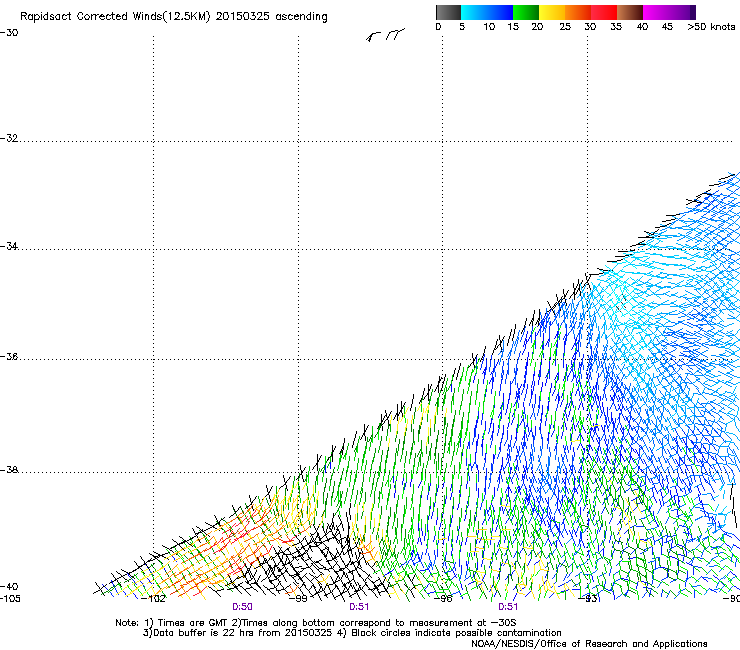Viewport: 740px width, 650px height.
Task: Select the dark purple 45-50 knots segment
Action: click(682, 12)
